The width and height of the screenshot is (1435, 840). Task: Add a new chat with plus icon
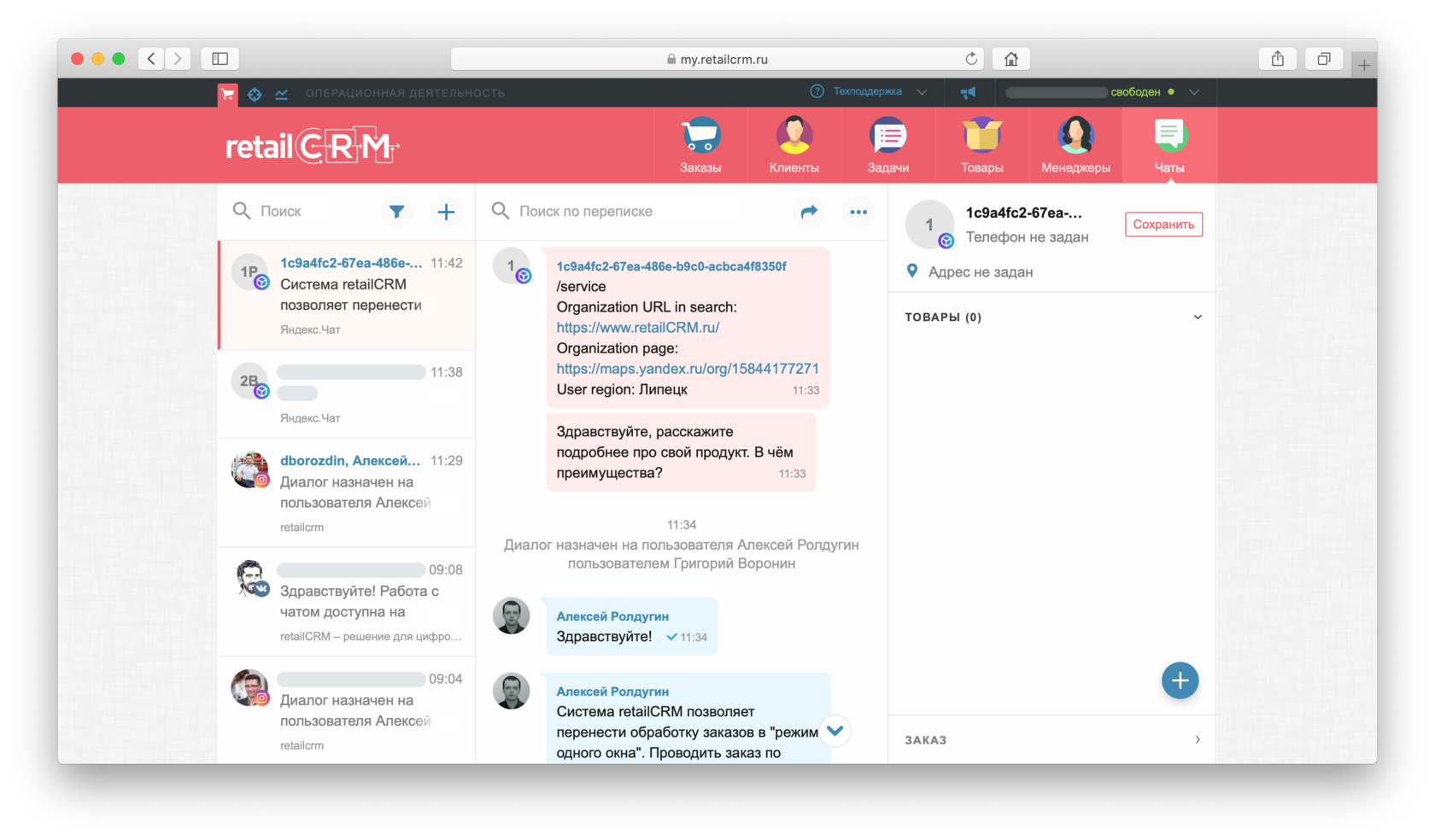pos(446,212)
